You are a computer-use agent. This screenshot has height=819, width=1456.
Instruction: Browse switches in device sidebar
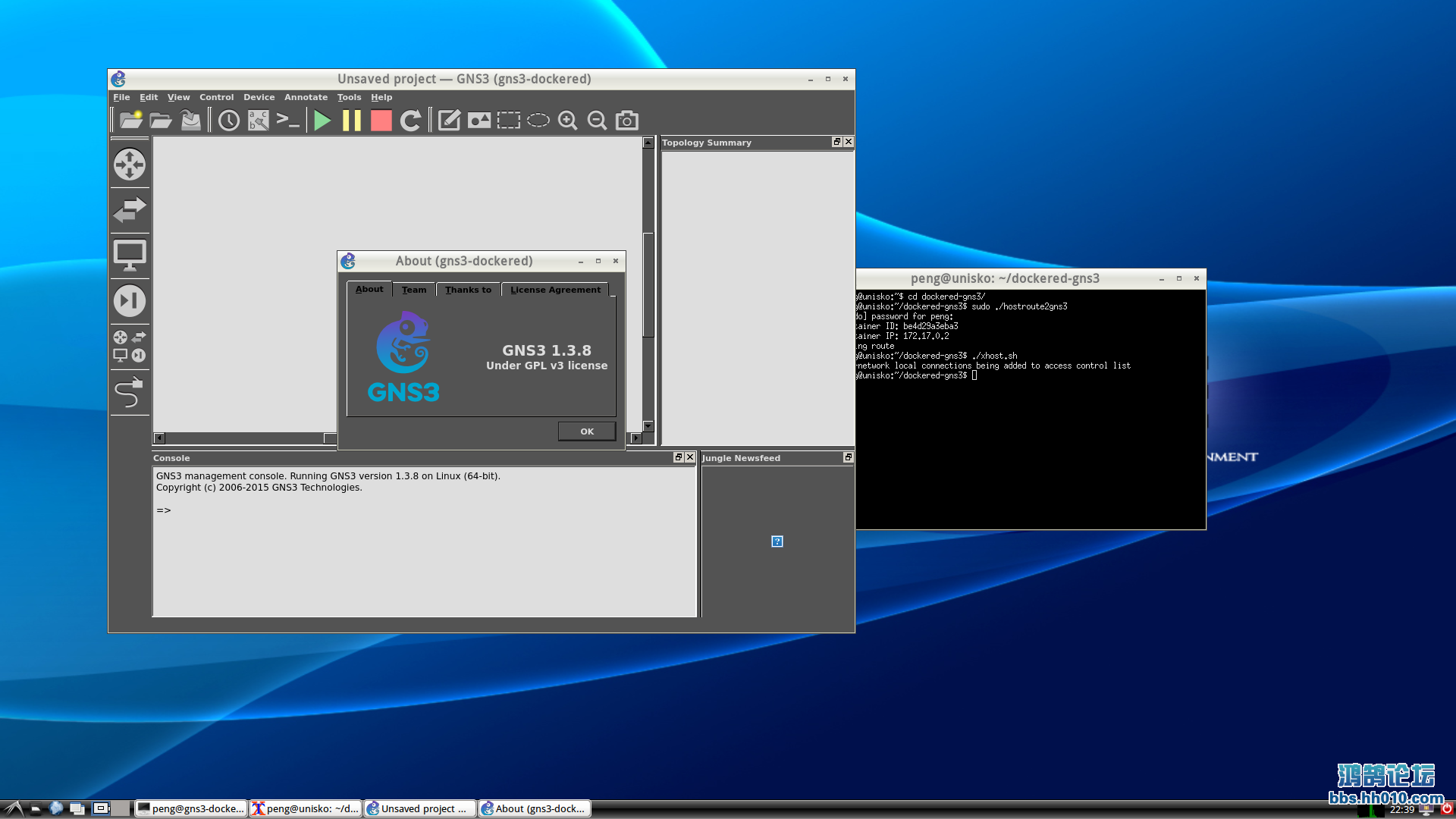click(x=130, y=210)
